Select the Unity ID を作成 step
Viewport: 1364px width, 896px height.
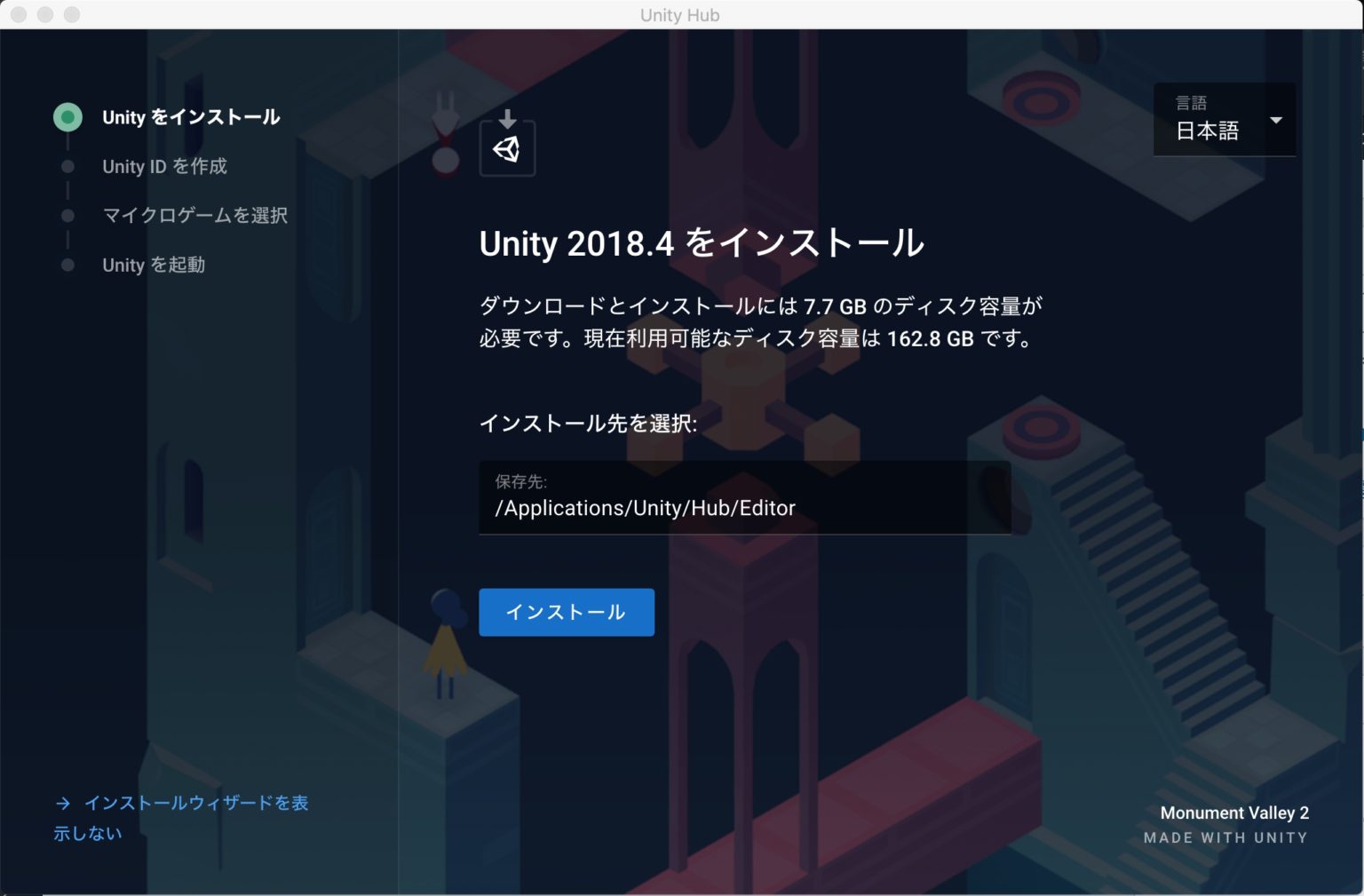[164, 166]
